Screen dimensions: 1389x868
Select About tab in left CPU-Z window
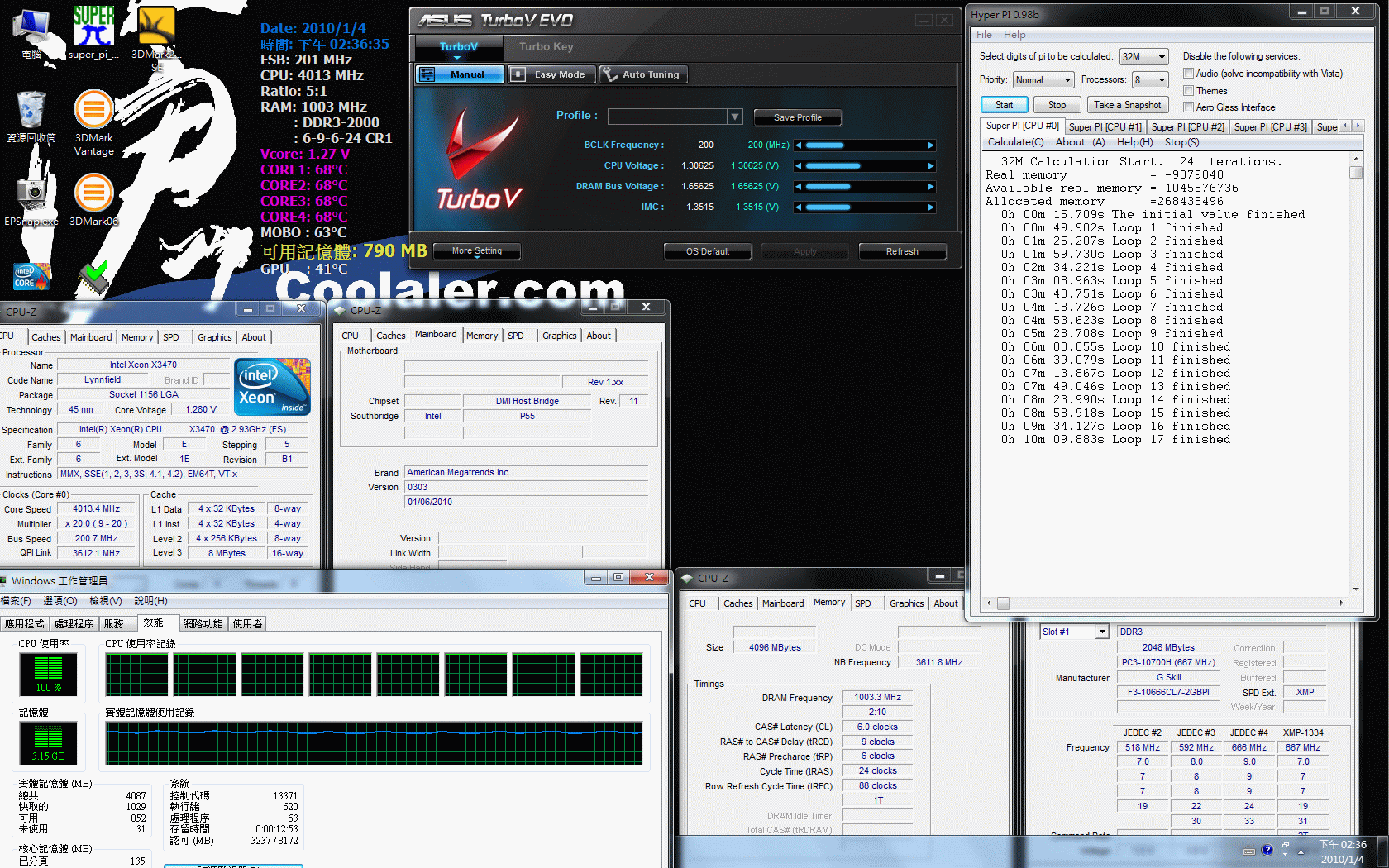[x=254, y=337]
